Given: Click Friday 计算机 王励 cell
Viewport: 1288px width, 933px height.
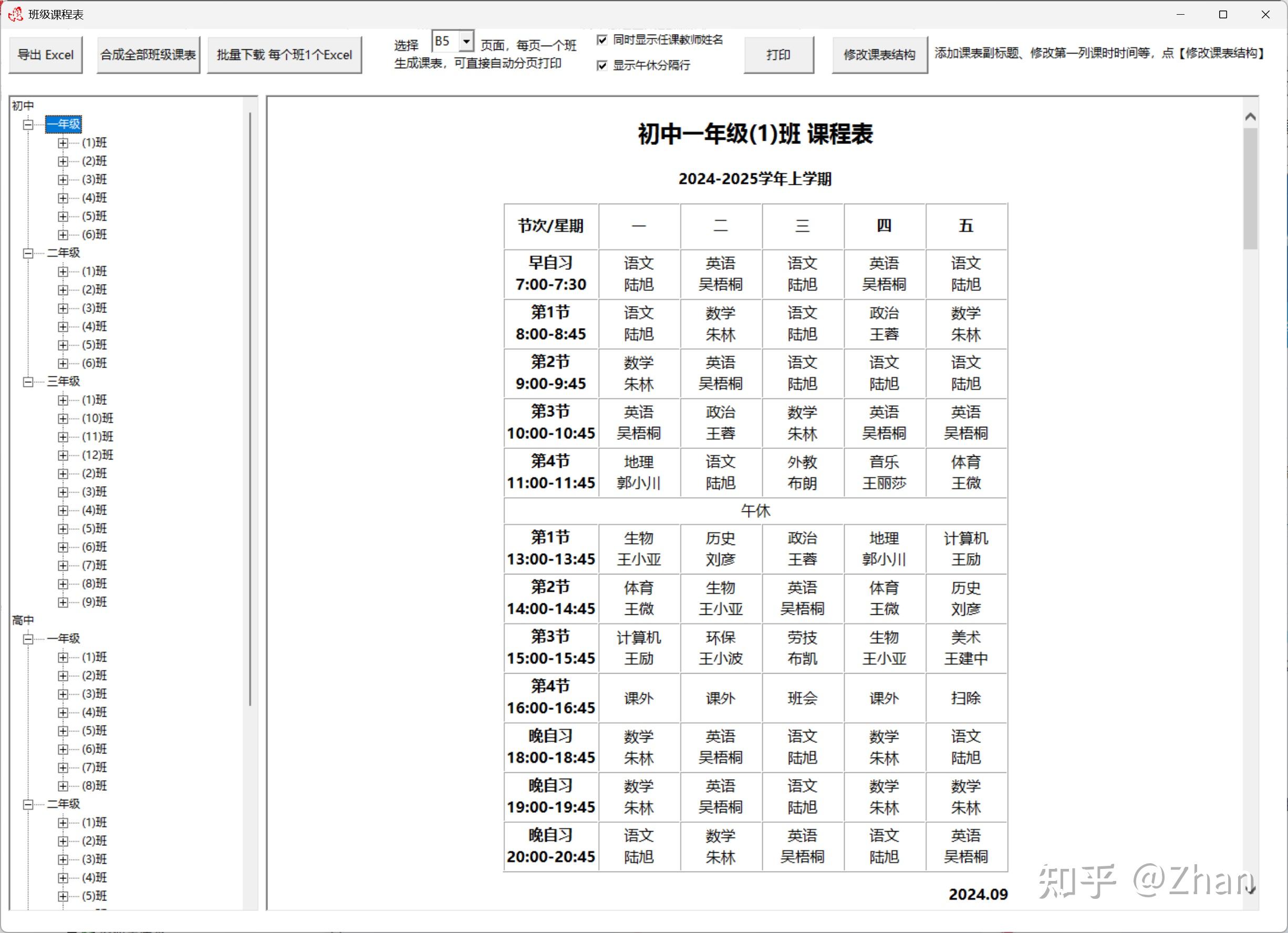Looking at the screenshot, I should (966, 549).
